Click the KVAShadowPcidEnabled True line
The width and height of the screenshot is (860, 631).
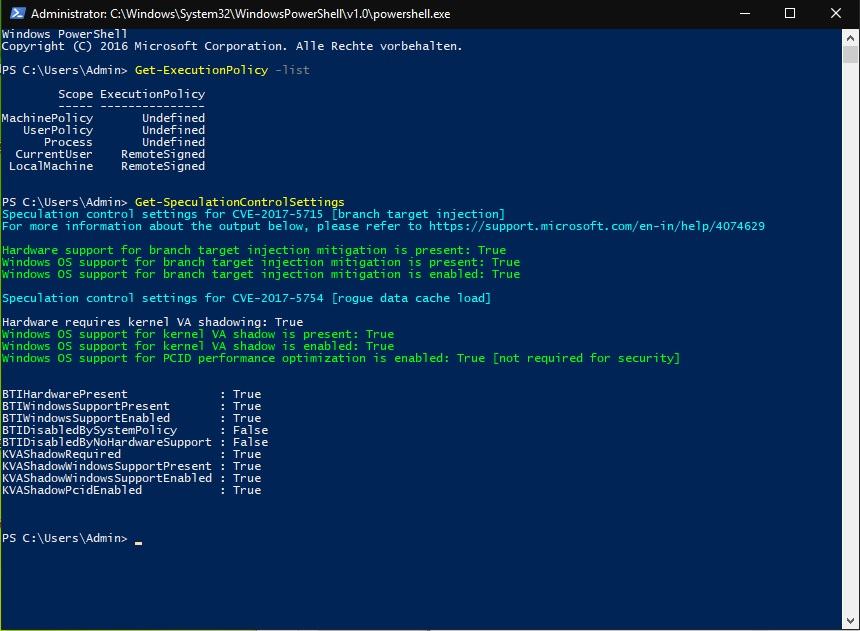131,490
